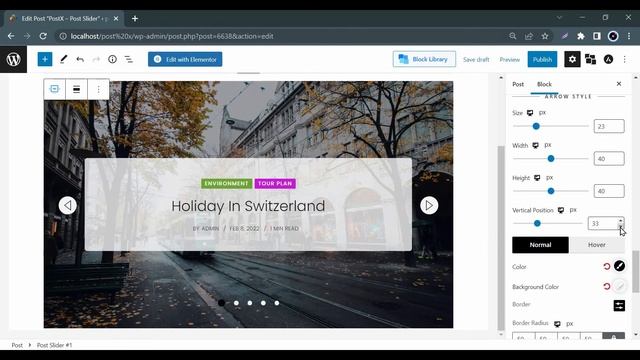Open post Preview

pos(510,60)
